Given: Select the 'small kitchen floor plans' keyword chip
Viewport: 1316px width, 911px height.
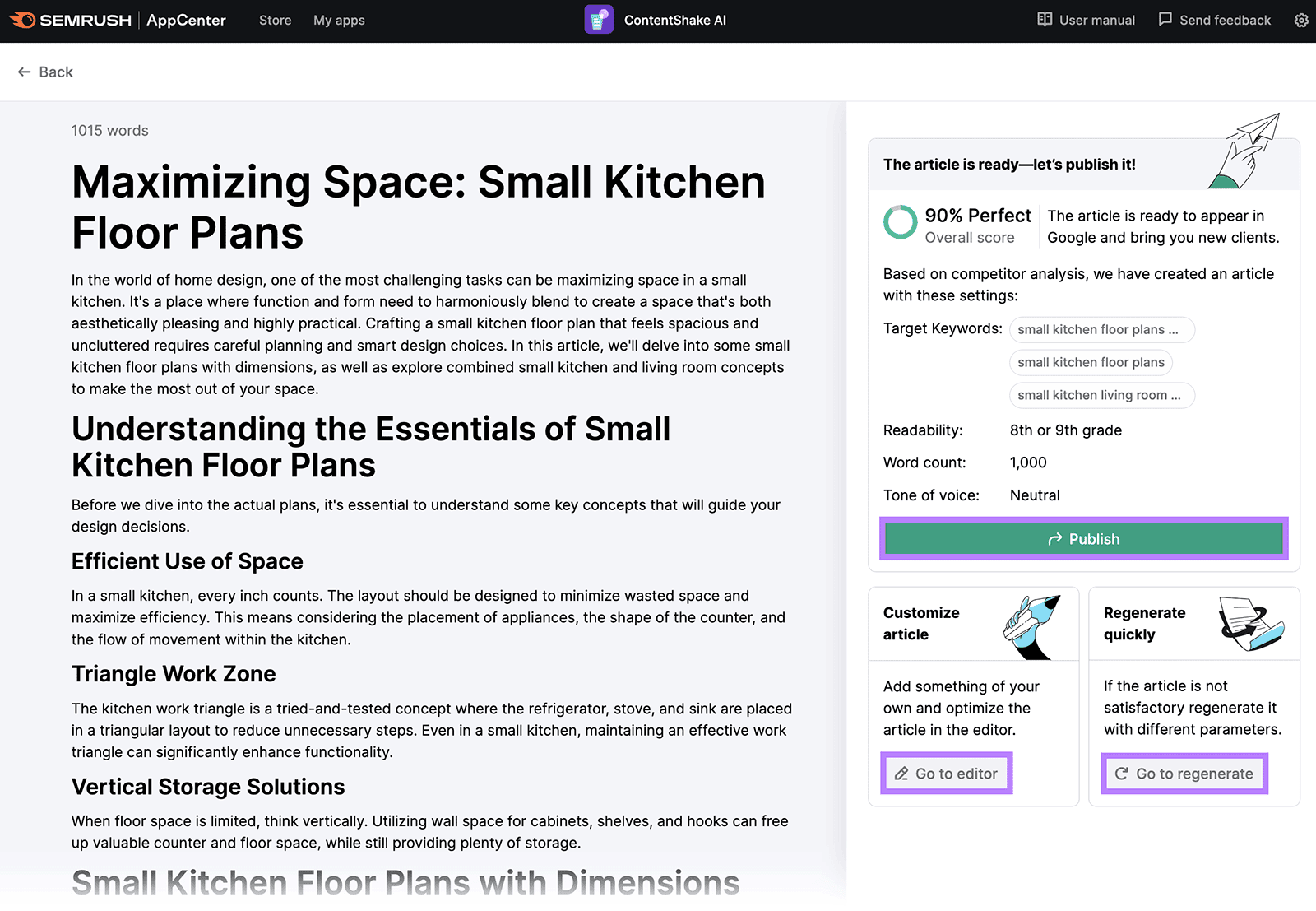Looking at the screenshot, I should coord(1091,363).
